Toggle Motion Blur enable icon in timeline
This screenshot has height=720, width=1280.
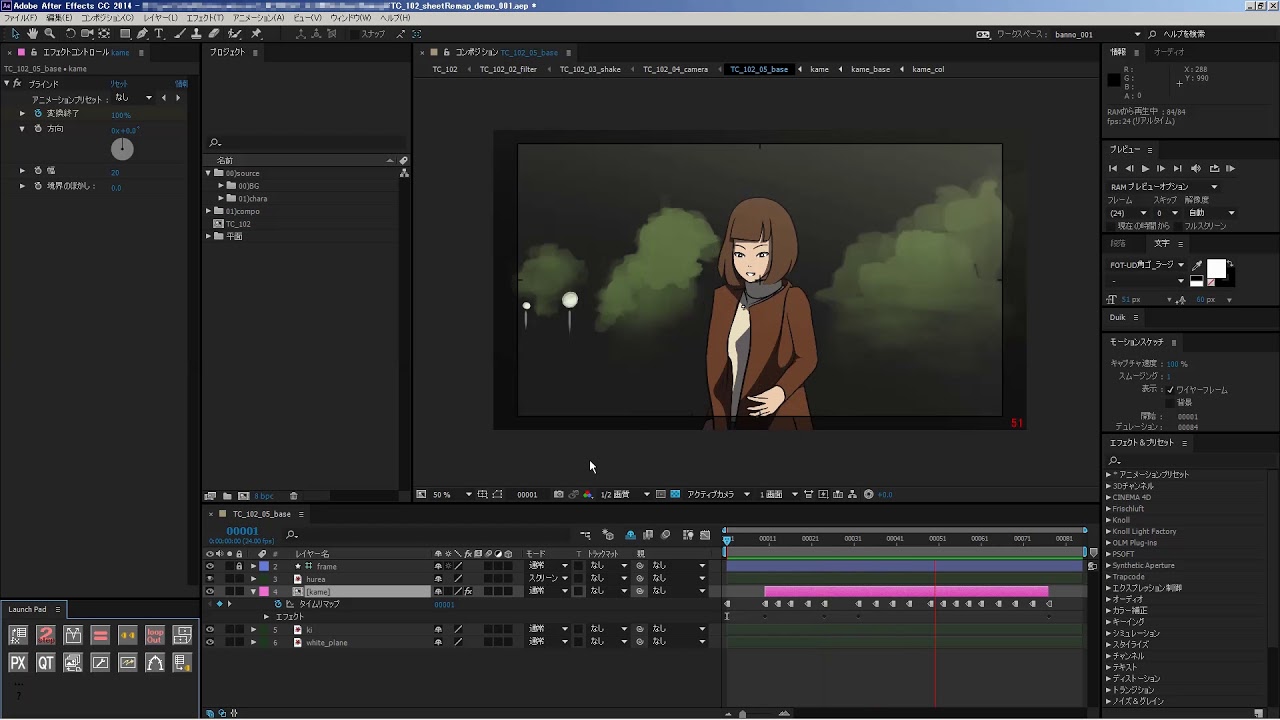click(x=665, y=535)
